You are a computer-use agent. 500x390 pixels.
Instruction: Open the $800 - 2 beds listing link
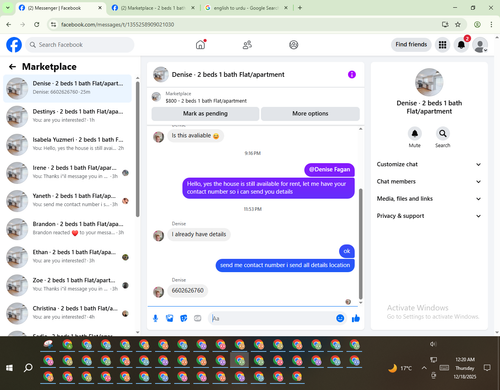click(206, 101)
